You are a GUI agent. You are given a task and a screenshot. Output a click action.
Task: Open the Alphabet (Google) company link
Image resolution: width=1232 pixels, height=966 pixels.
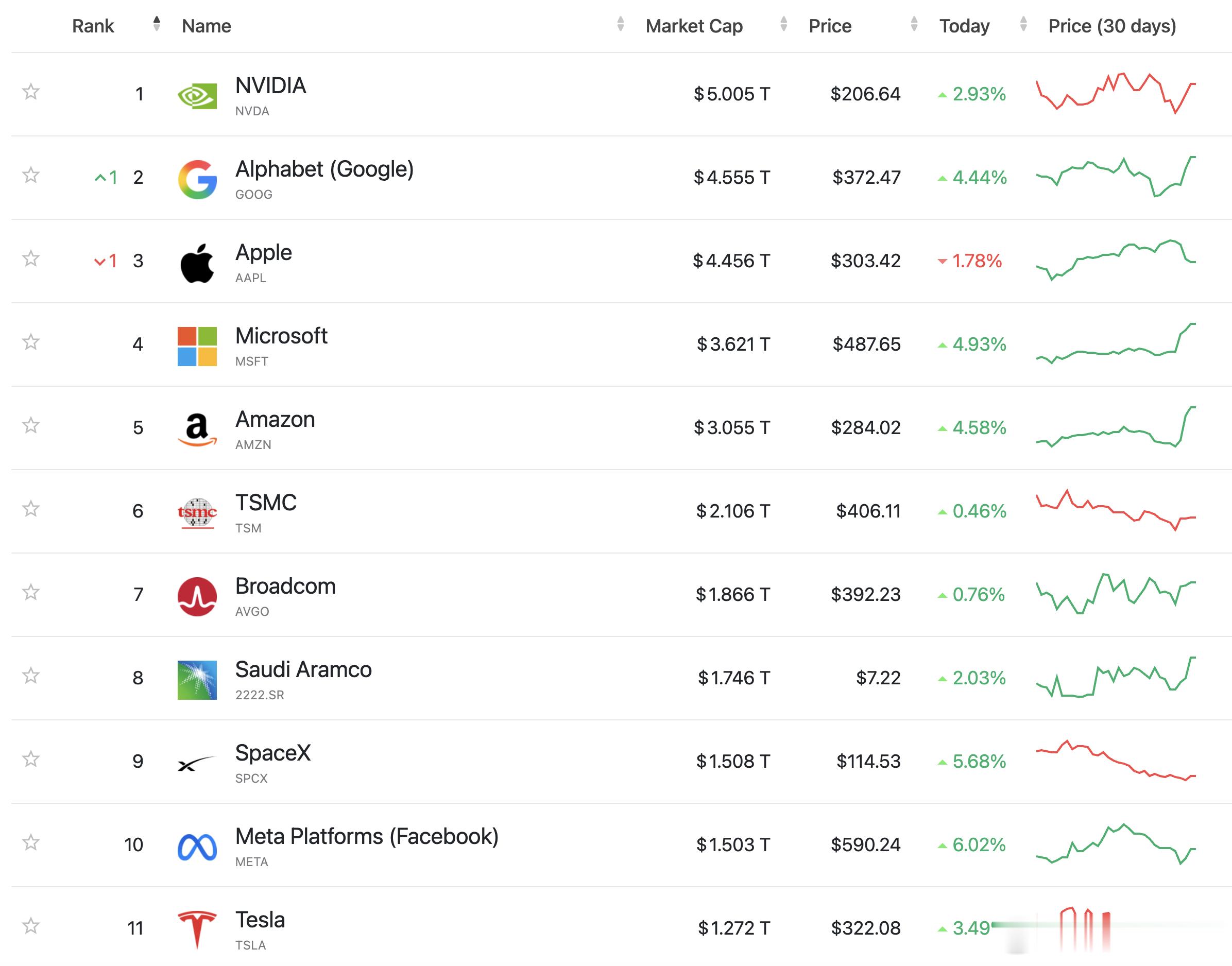tap(324, 169)
